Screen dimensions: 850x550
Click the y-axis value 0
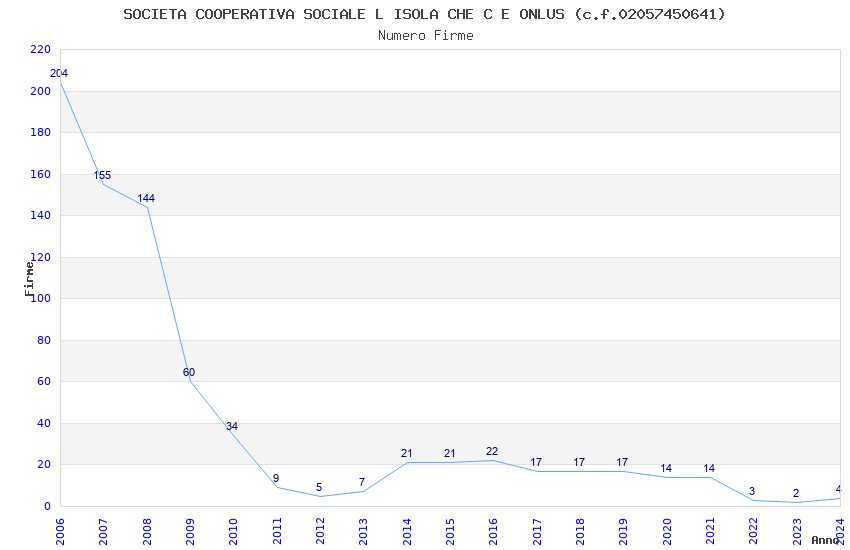(x=47, y=506)
